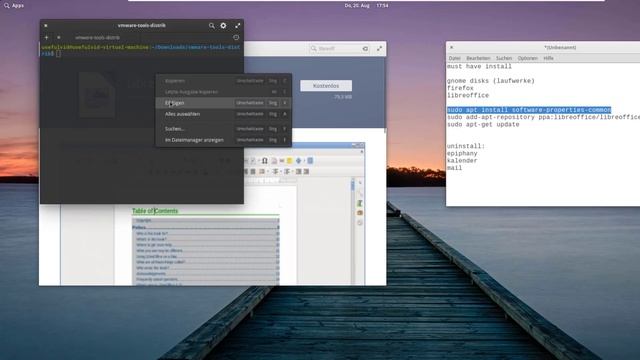Choose Kopieren in the context menu

click(223, 81)
